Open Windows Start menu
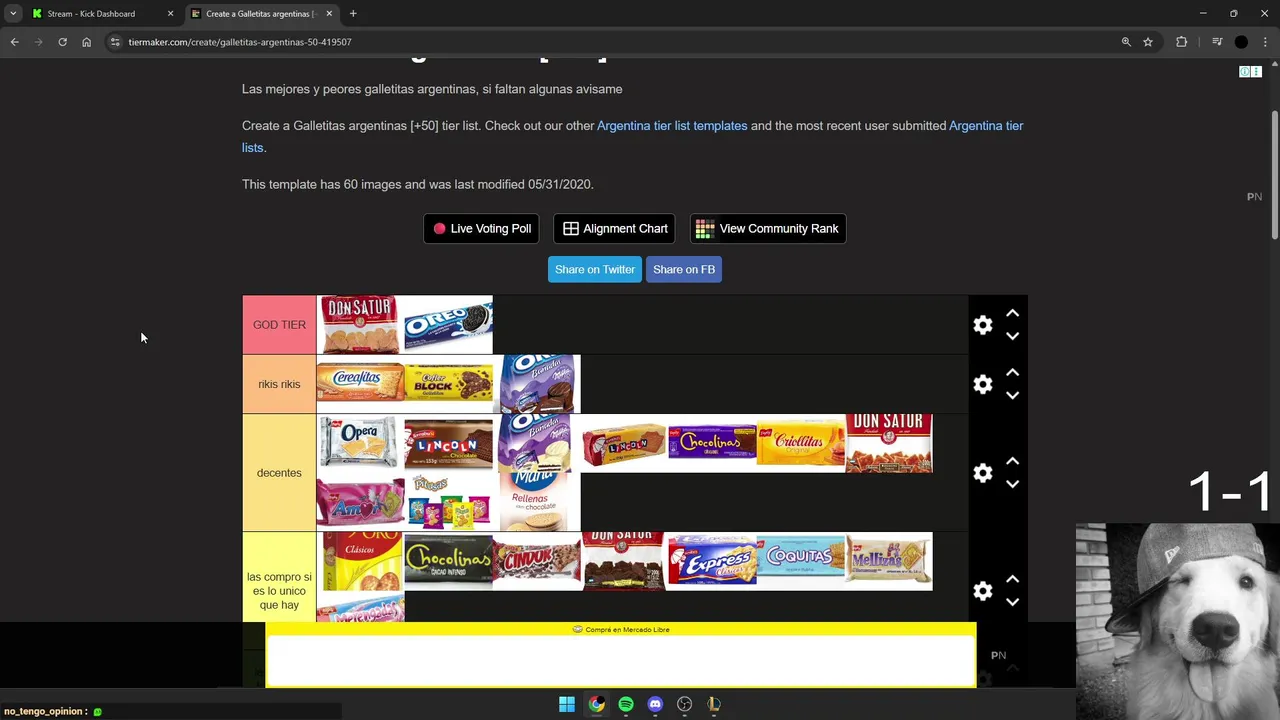Image resolution: width=1280 pixels, height=720 pixels. tap(567, 704)
